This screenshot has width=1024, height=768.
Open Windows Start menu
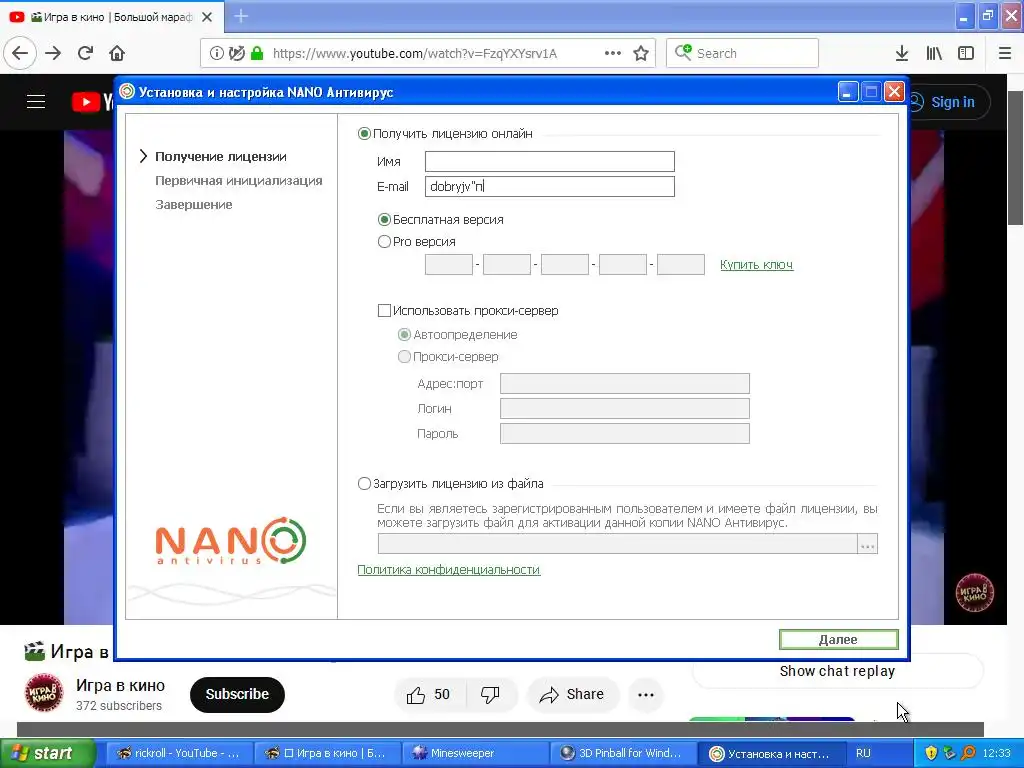[x=48, y=753]
